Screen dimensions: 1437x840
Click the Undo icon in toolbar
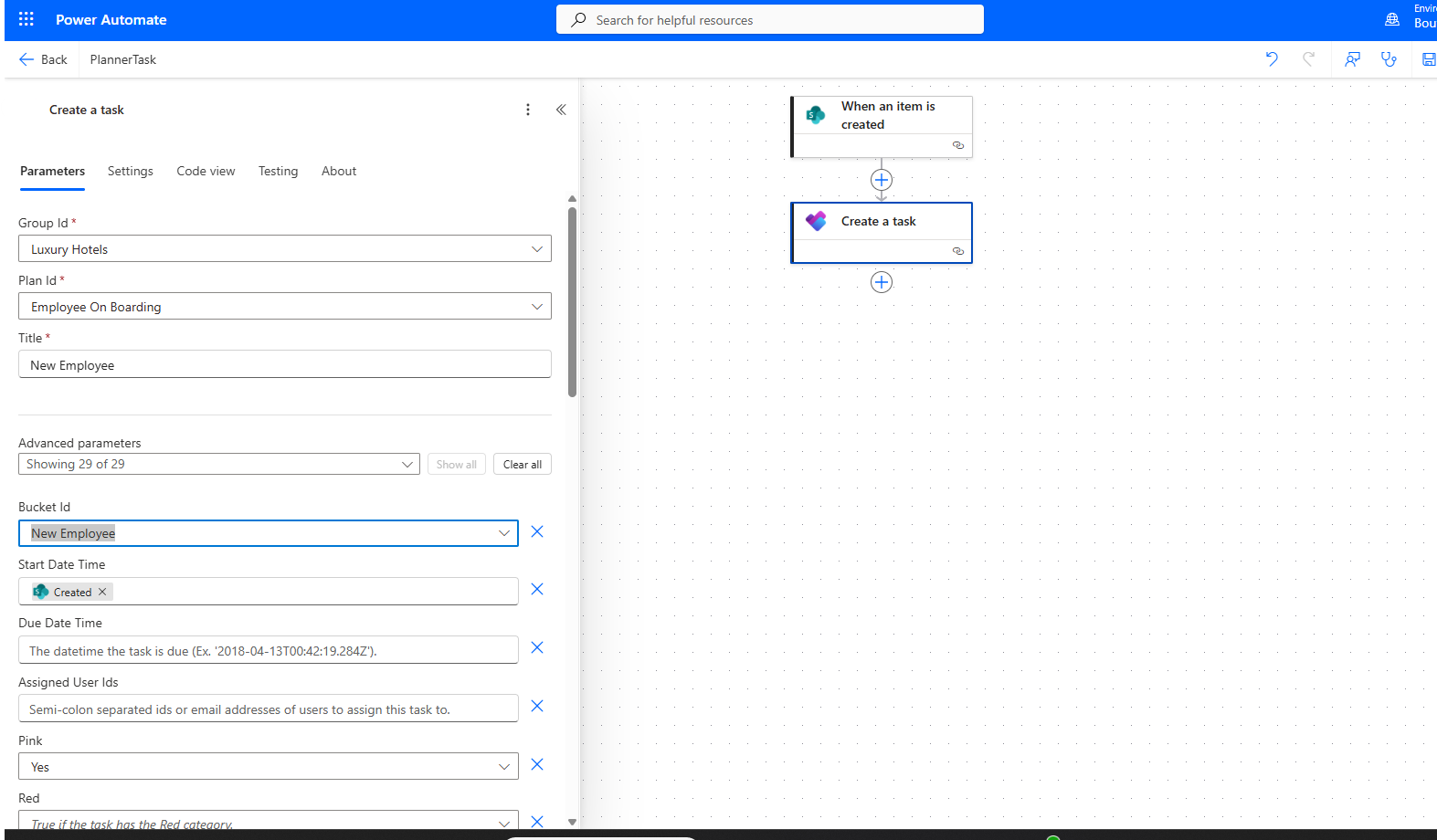(x=1272, y=59)
